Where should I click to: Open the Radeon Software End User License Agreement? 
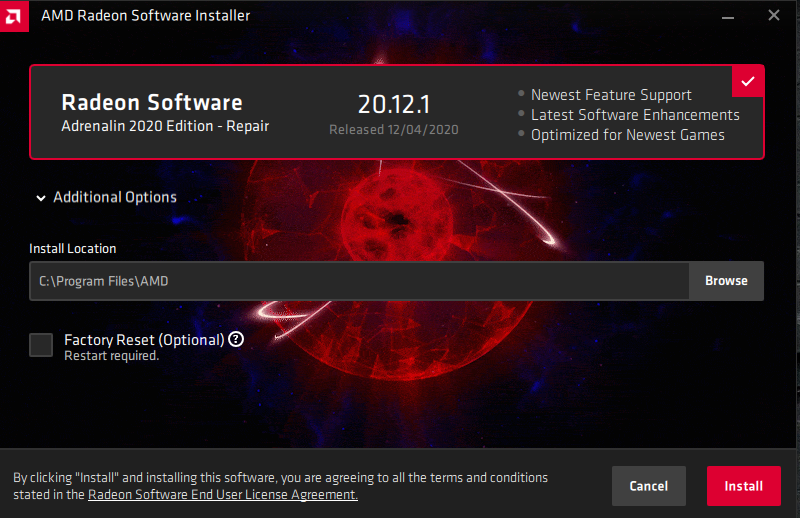[x=223, y=495]
